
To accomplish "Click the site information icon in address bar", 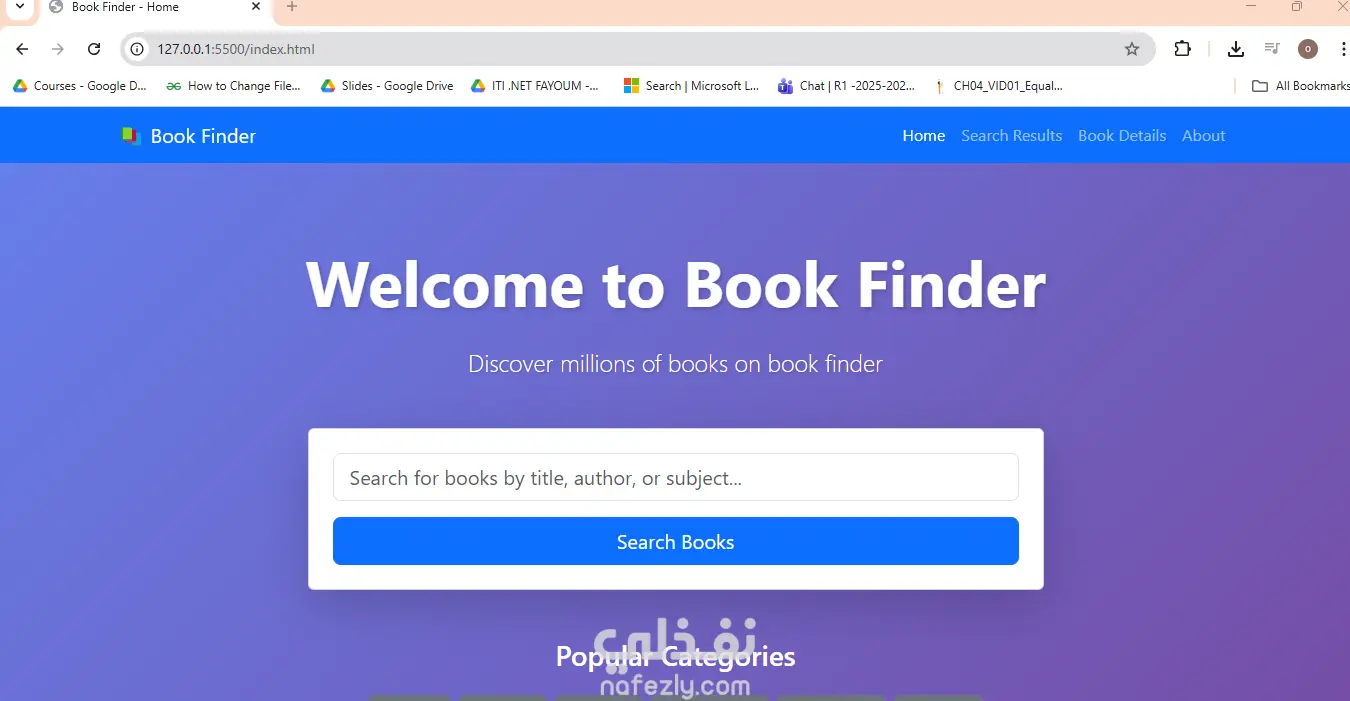I will coord(138,49).
